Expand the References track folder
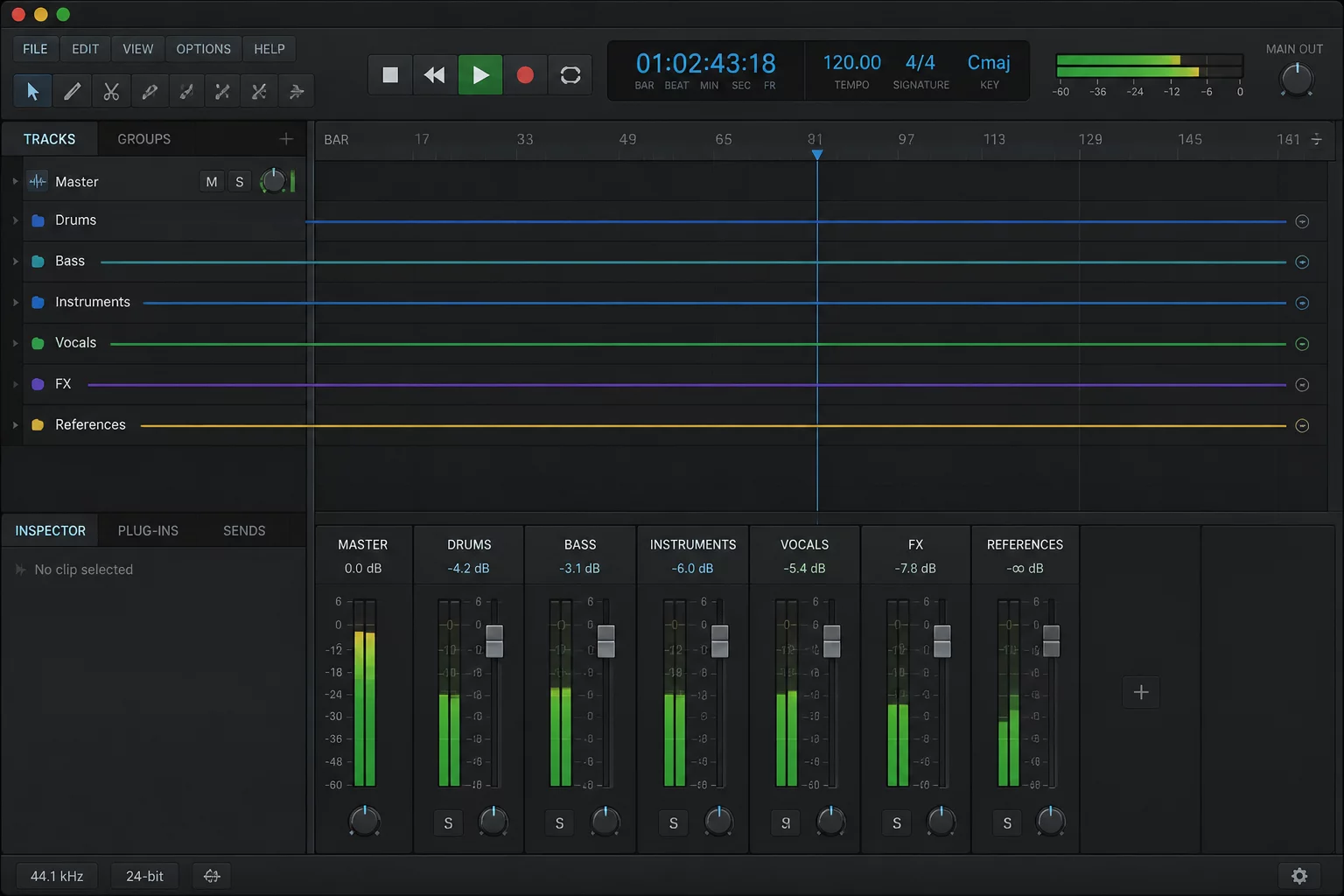This screenshot has width=1344, height=896. click(15, 425)
